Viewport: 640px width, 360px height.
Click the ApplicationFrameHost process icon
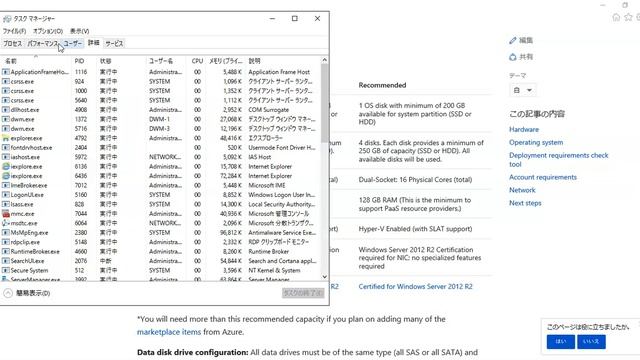point(6,72)
